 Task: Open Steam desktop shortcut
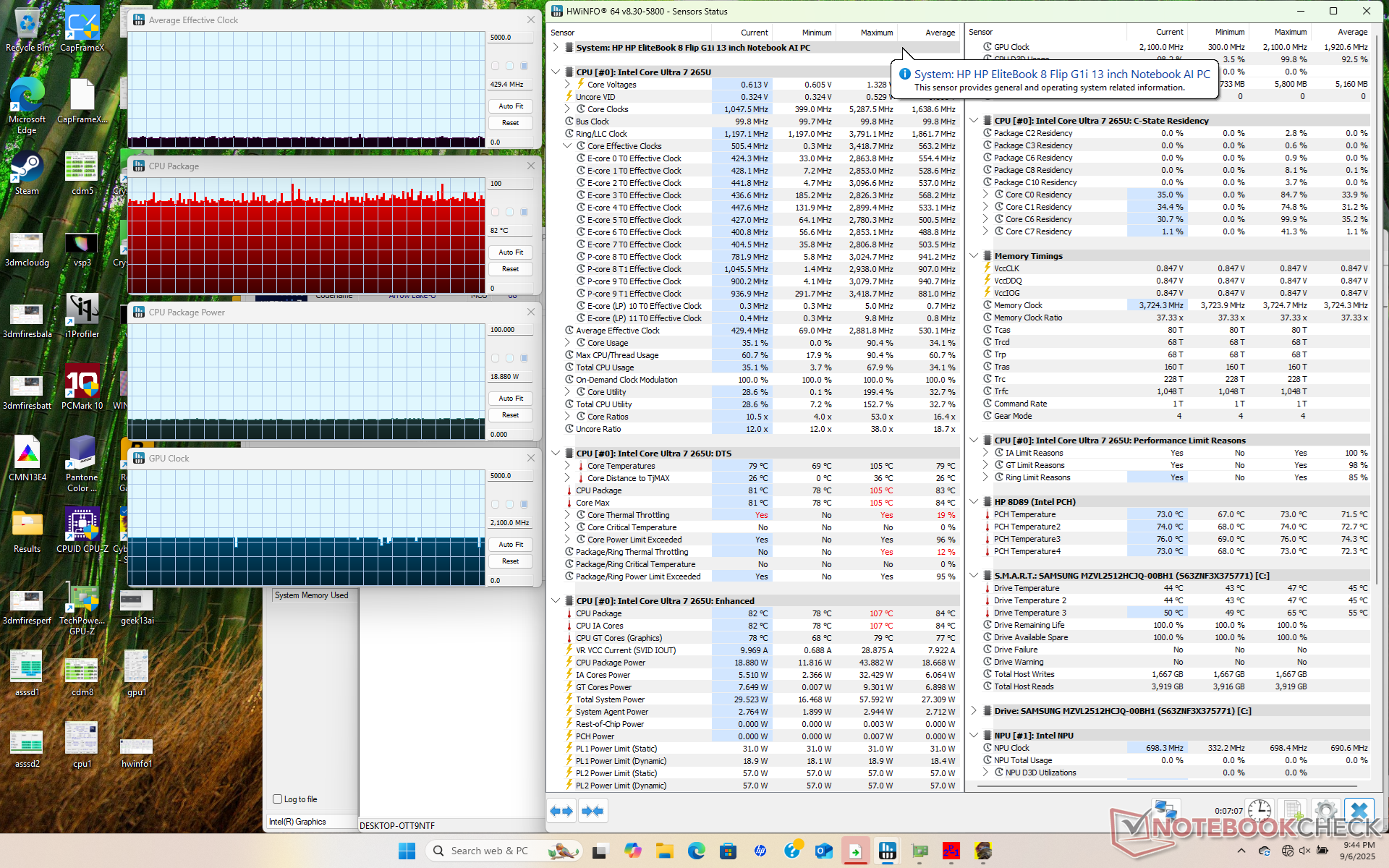point(27,174)
